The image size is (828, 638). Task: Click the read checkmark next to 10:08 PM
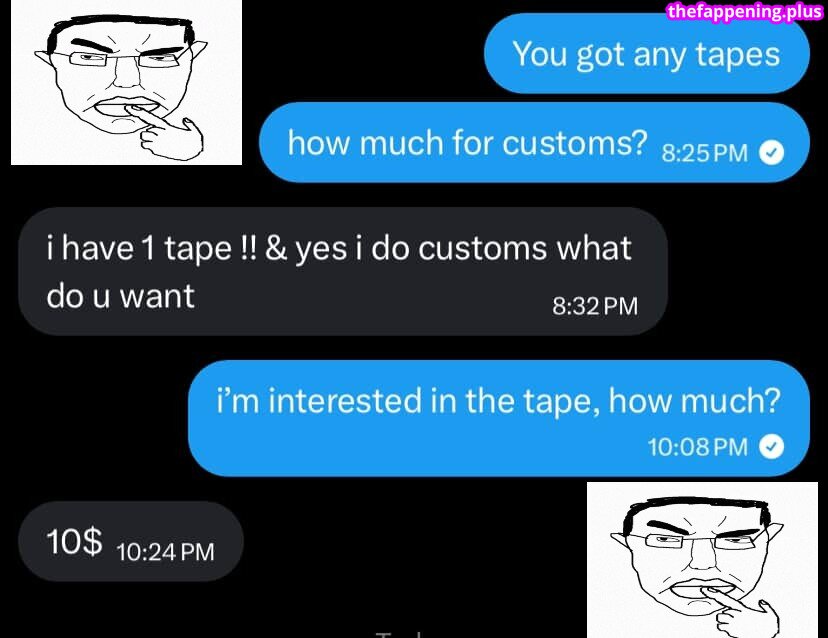tap(771, 447)
